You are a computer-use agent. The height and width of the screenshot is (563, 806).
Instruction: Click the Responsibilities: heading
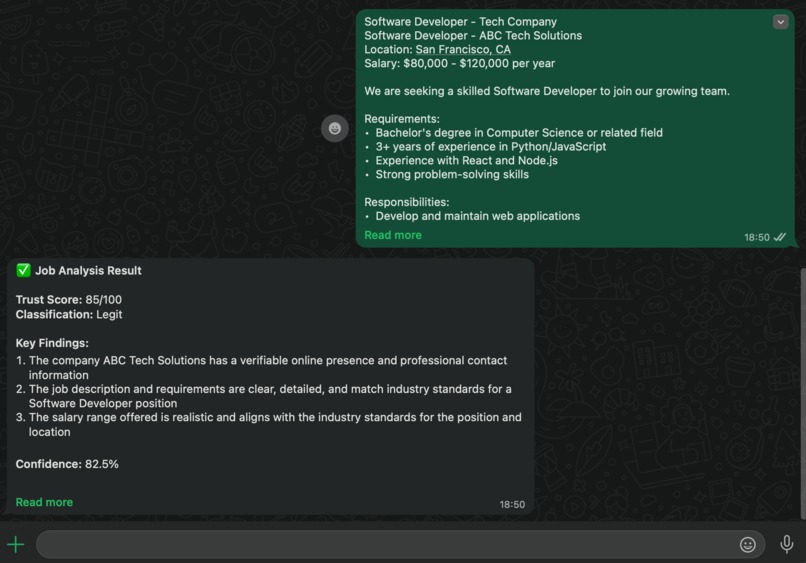click(407, 202)
